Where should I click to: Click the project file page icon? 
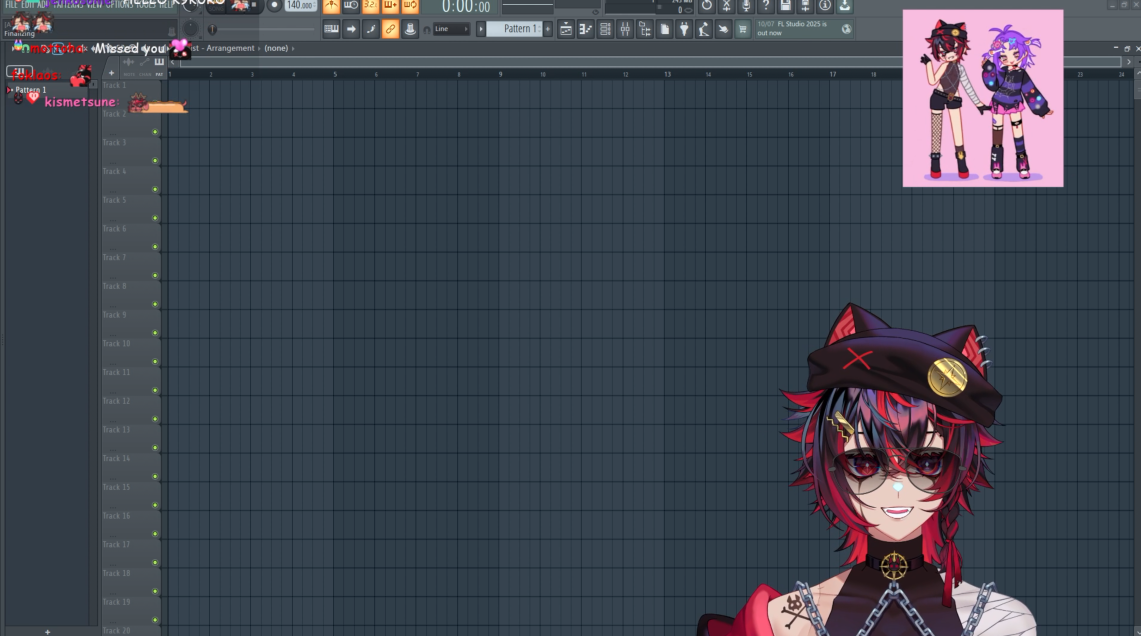[664, 29]
